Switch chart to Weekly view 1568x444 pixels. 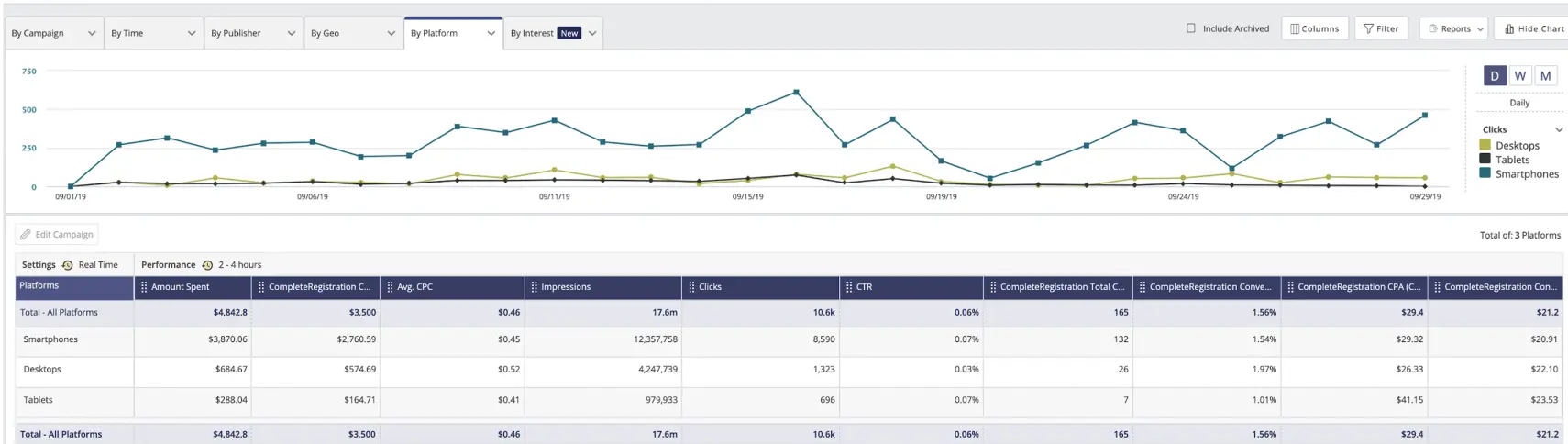click(1519, 76)
